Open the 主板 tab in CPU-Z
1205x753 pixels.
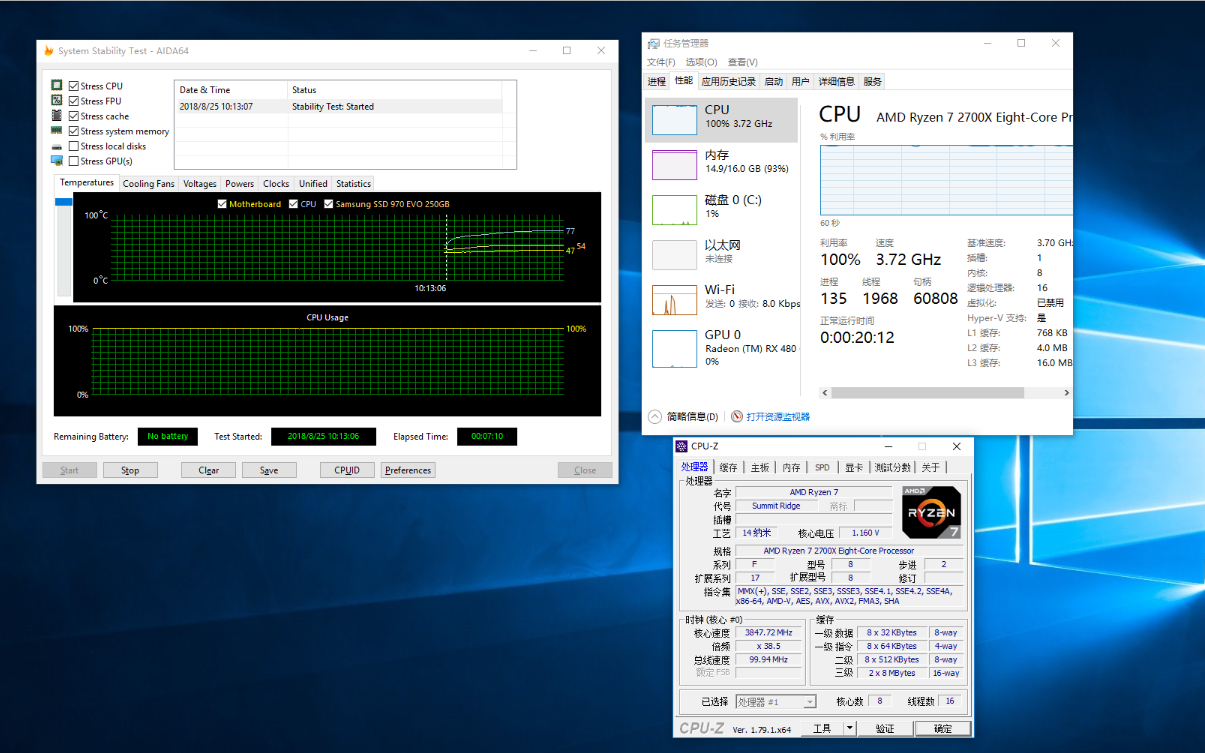point(760,467)
